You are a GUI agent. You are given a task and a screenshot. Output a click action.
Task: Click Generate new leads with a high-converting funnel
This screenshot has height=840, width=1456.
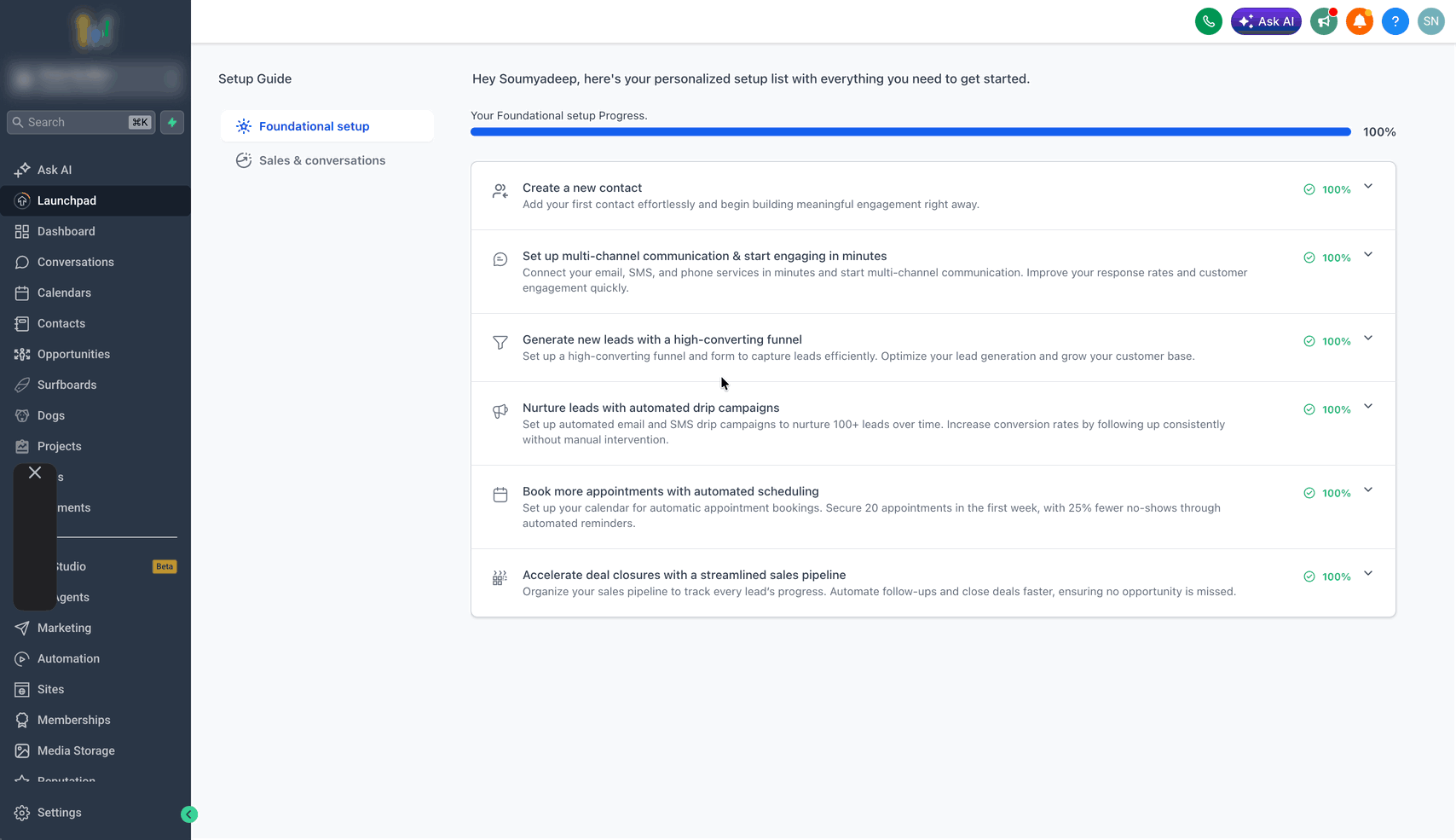pyautogui.click(x=662, y=339)
